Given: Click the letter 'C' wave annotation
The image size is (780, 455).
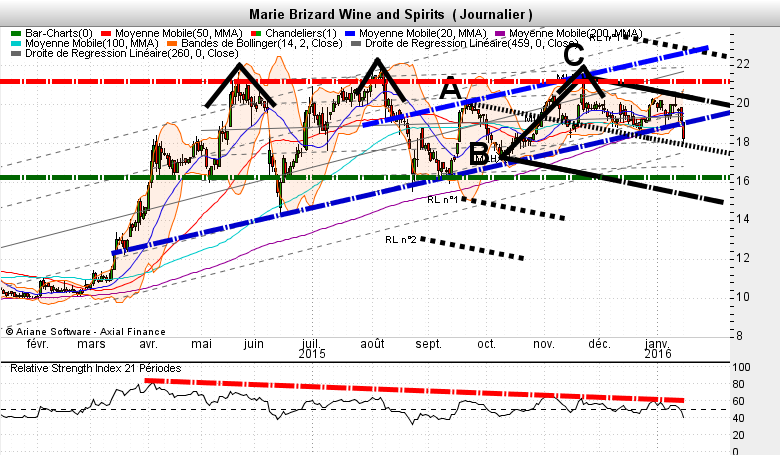Looking at the screenshot, I should click(x=574, y=54).
